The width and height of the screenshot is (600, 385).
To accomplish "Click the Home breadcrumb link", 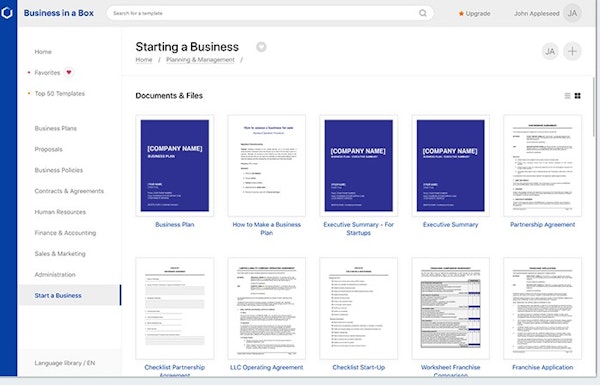I will pos(144,60).
